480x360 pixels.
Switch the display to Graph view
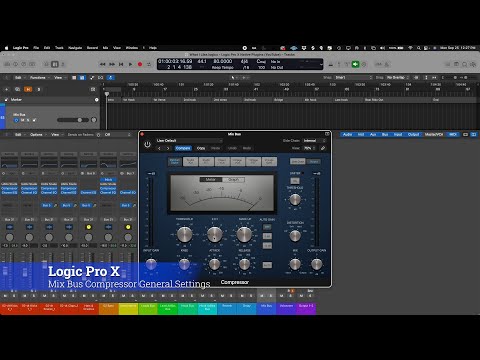pos(233,180)
